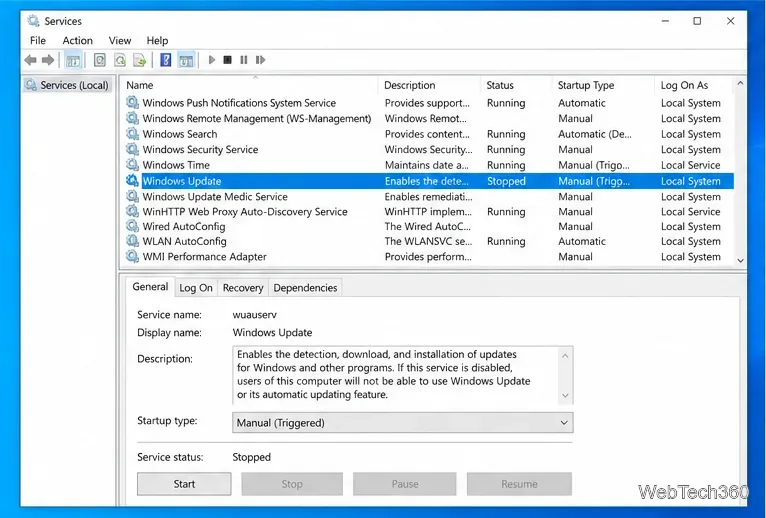The width and height of the screenshot is (766, 518).
Task: Select Wired AutoConfig service name
Action: point(184,227)
